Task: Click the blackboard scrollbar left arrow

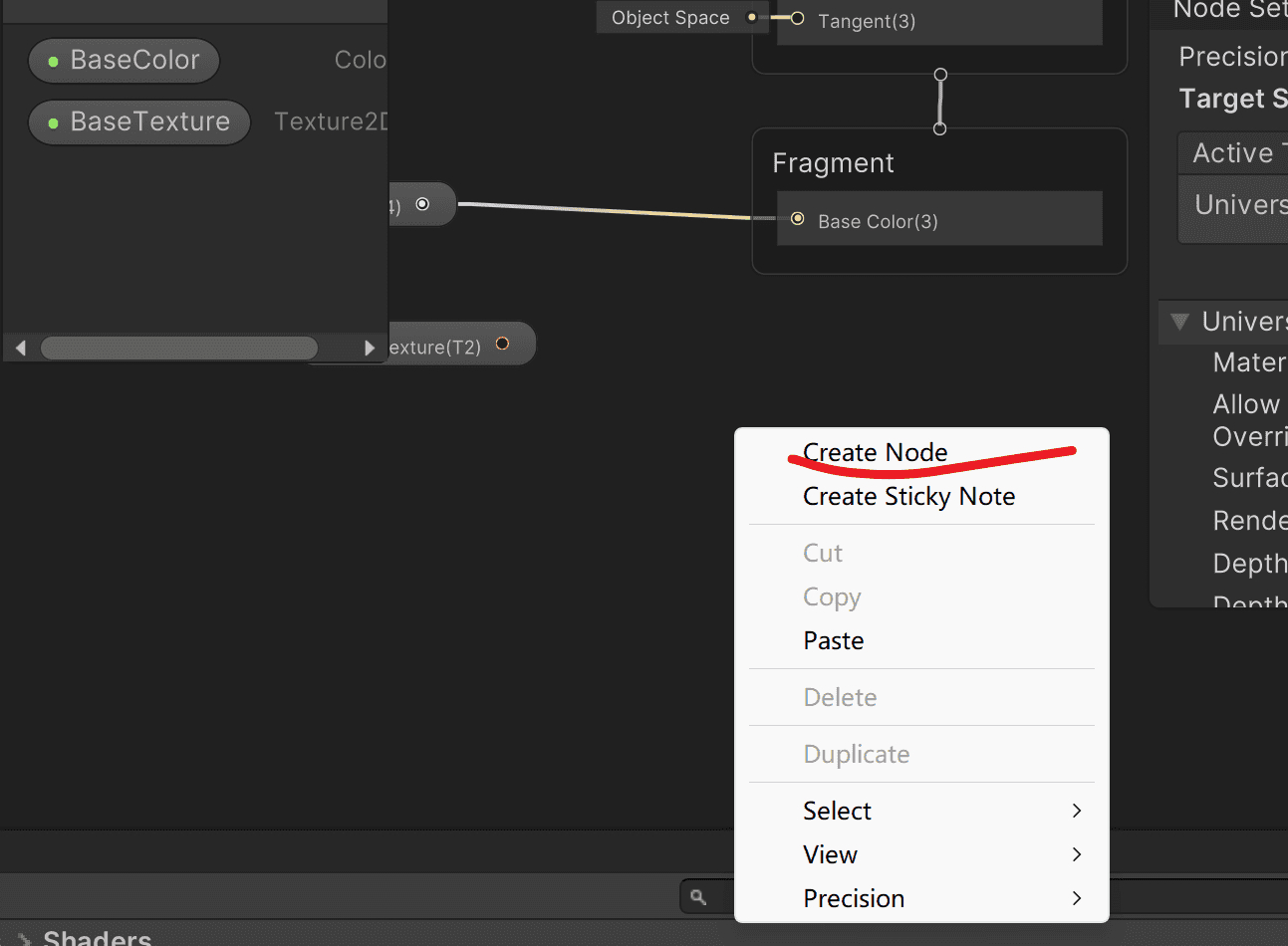Action: click(x=21, y=348)
